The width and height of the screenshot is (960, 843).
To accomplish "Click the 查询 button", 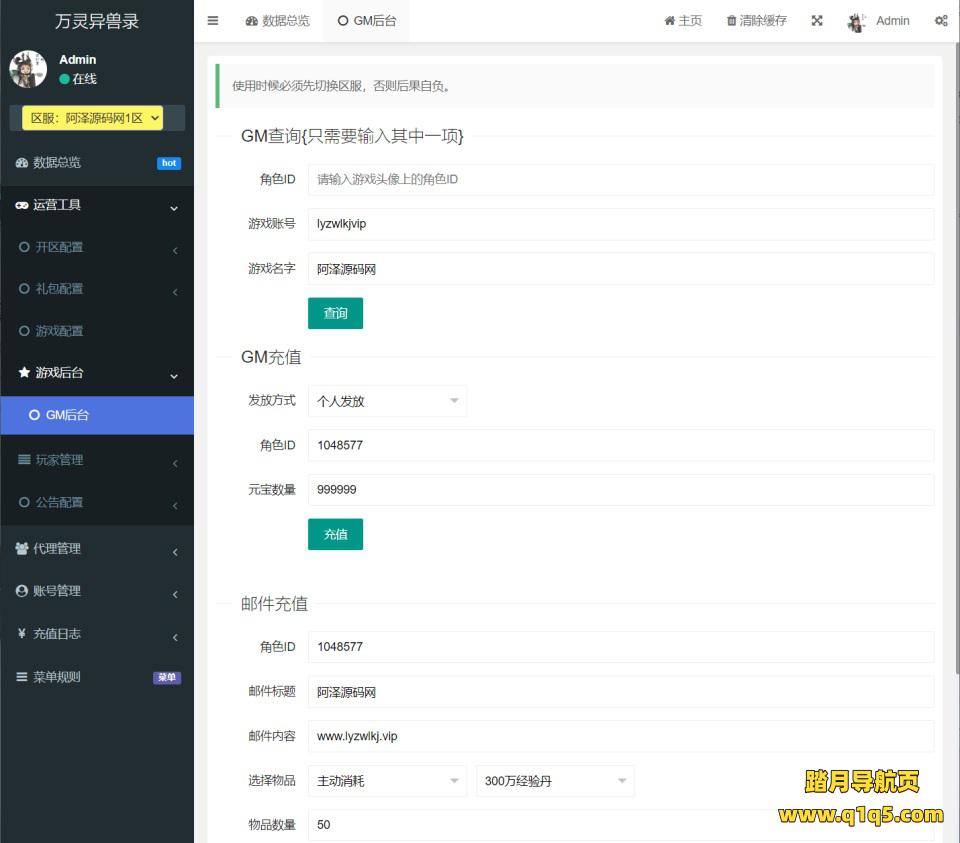I will point(335,313).
